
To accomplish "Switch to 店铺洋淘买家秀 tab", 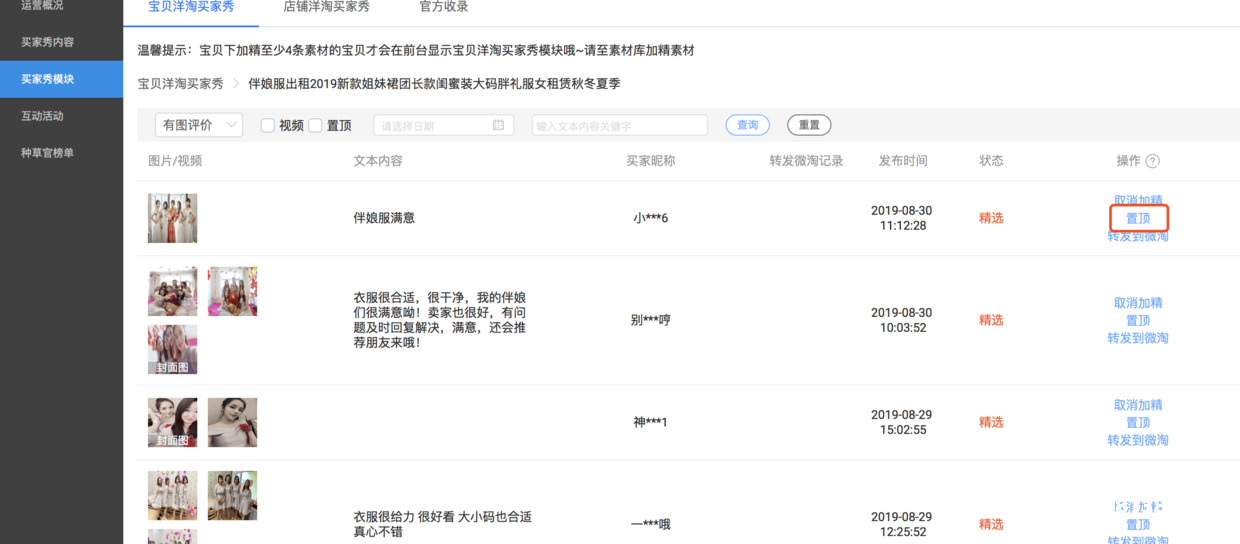I will click(x=326, y=7).
